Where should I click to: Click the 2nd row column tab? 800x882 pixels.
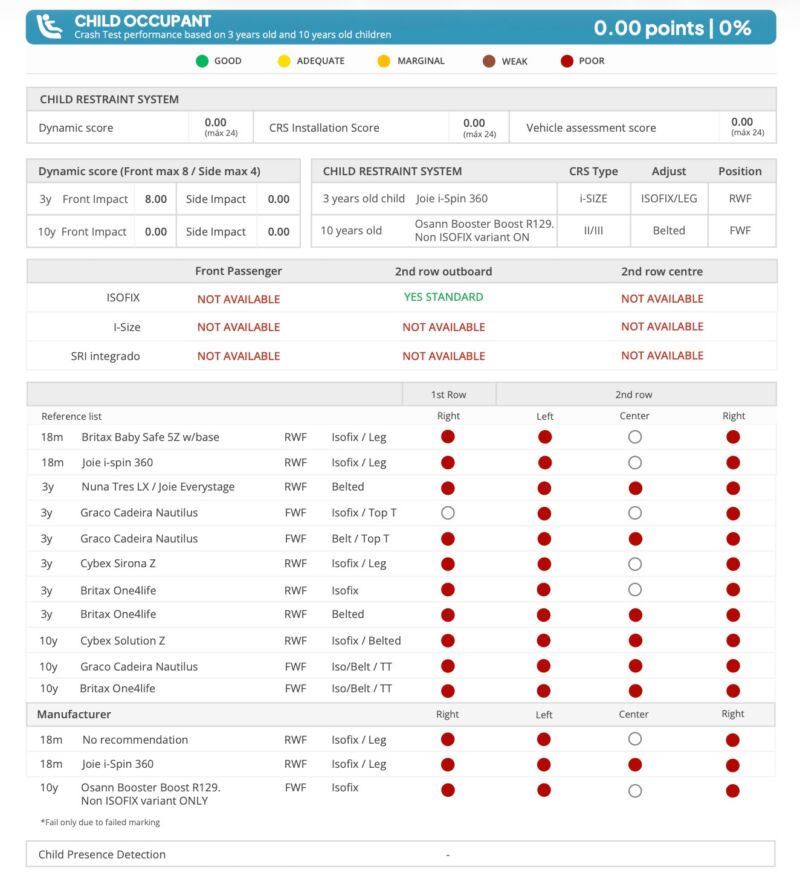point(636,394)
